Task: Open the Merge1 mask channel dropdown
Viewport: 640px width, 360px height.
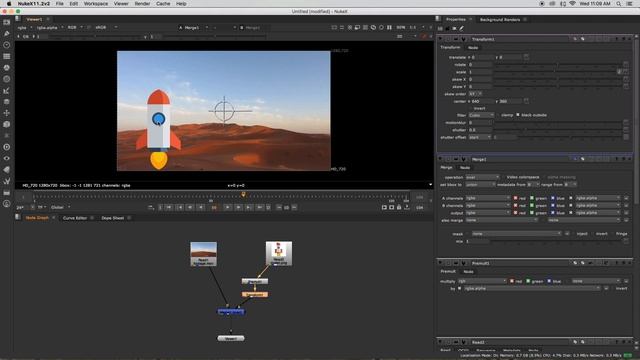Action: point(516,233)
